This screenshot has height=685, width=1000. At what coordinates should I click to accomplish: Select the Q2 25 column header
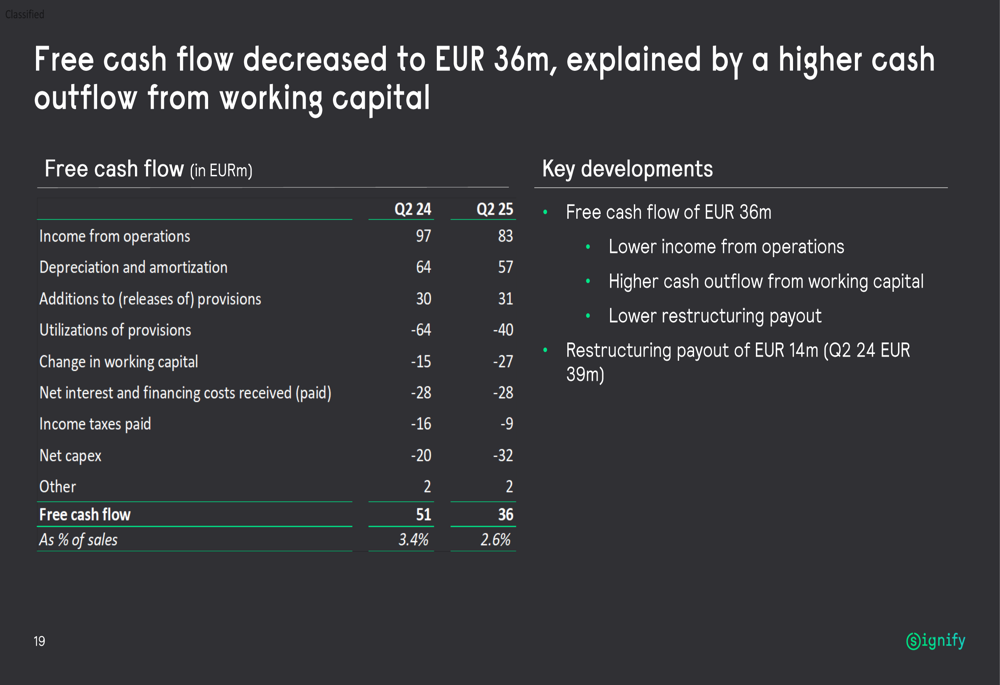(494, 210)
